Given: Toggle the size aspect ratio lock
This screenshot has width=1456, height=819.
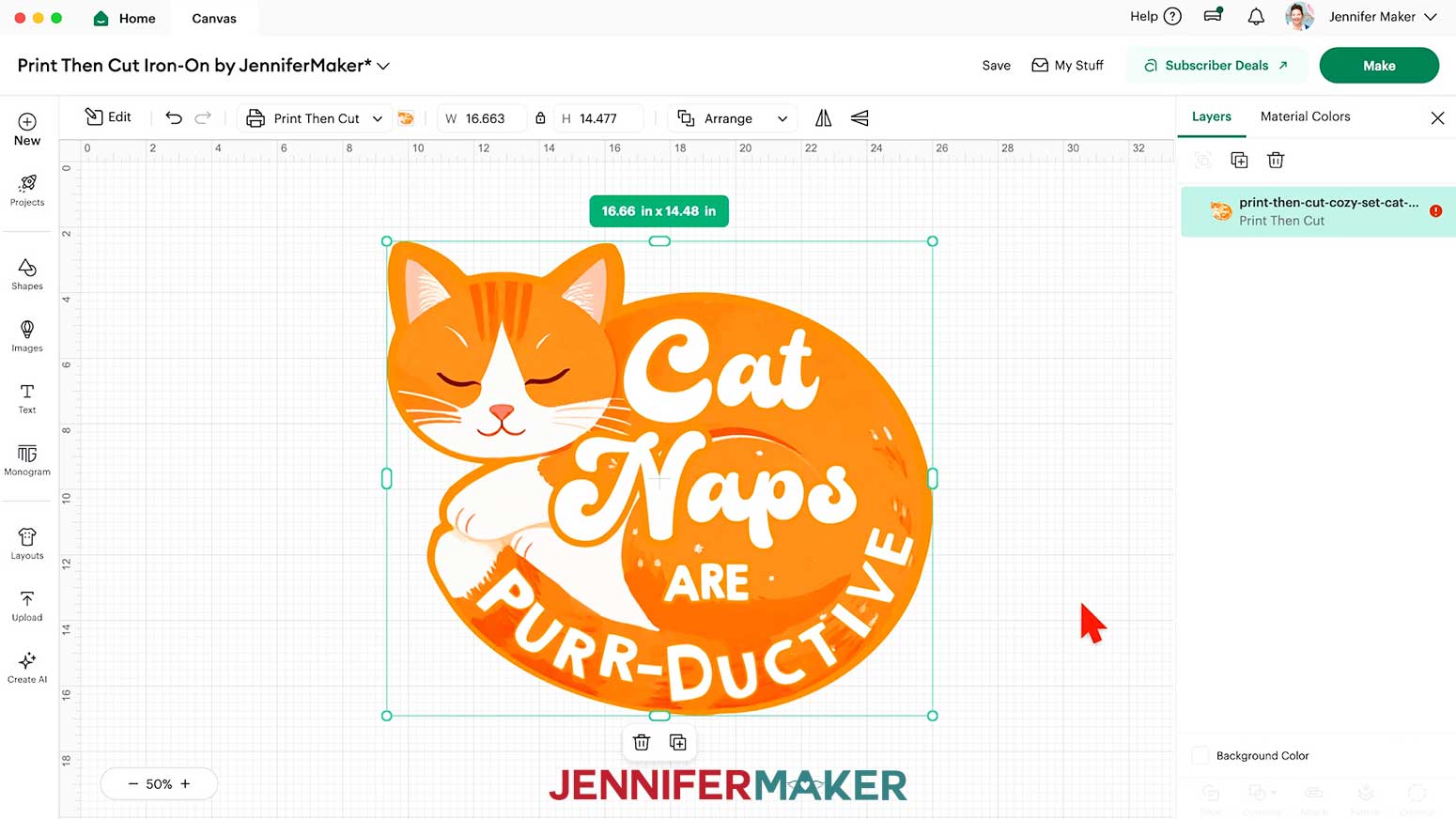Looking at the screenshot, I should click(540, 118).
